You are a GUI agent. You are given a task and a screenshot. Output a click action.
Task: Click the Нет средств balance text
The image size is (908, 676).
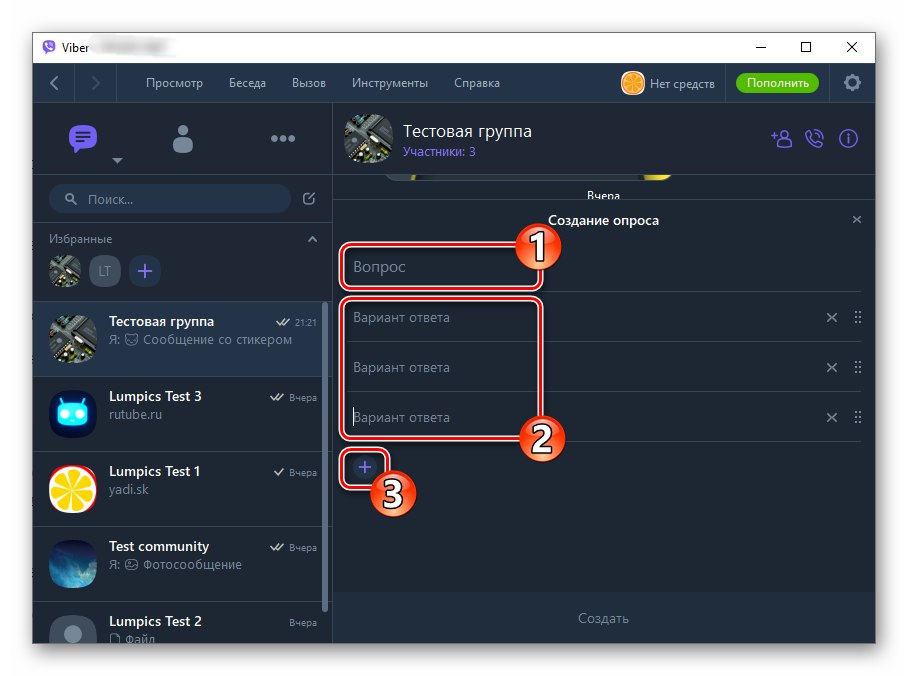(682, 83)
